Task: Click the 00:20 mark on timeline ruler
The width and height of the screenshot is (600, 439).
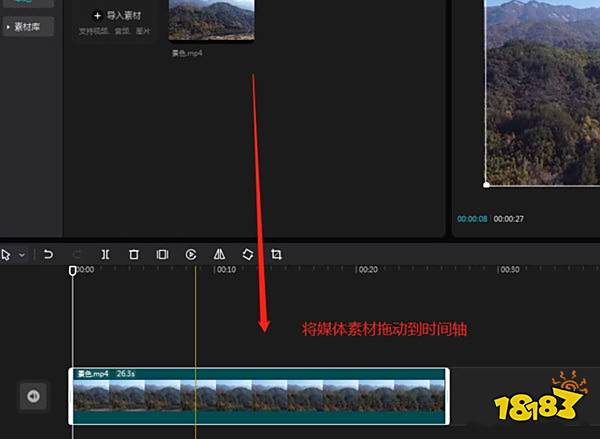Action: click(x=368, y=270)
